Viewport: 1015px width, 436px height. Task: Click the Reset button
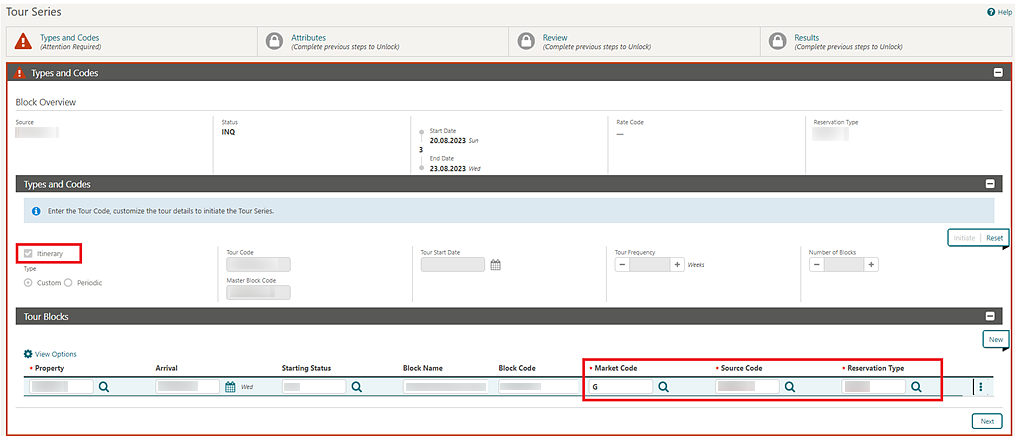pyautogui.click(x=994, y=238)
